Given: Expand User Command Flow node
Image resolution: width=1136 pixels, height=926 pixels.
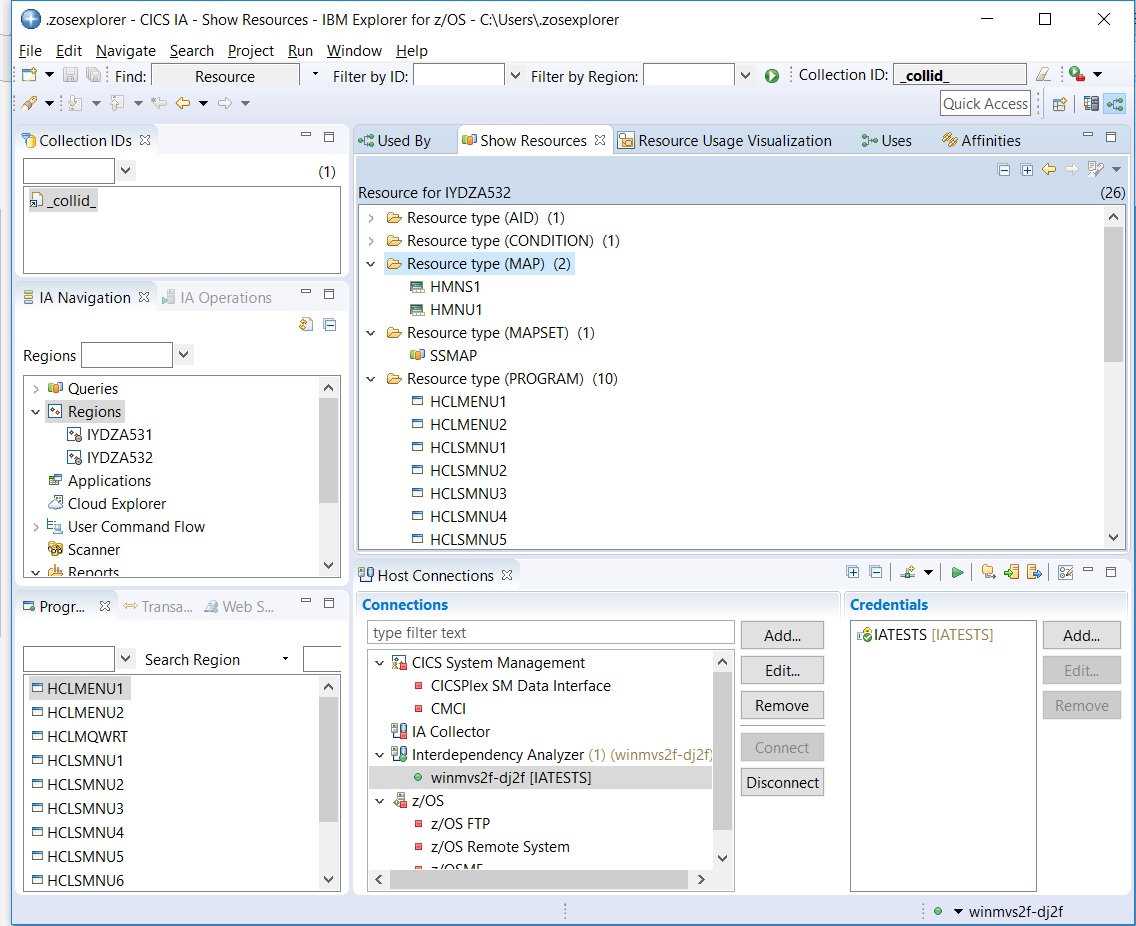Looking at the screenshot, I should (36, 527).
